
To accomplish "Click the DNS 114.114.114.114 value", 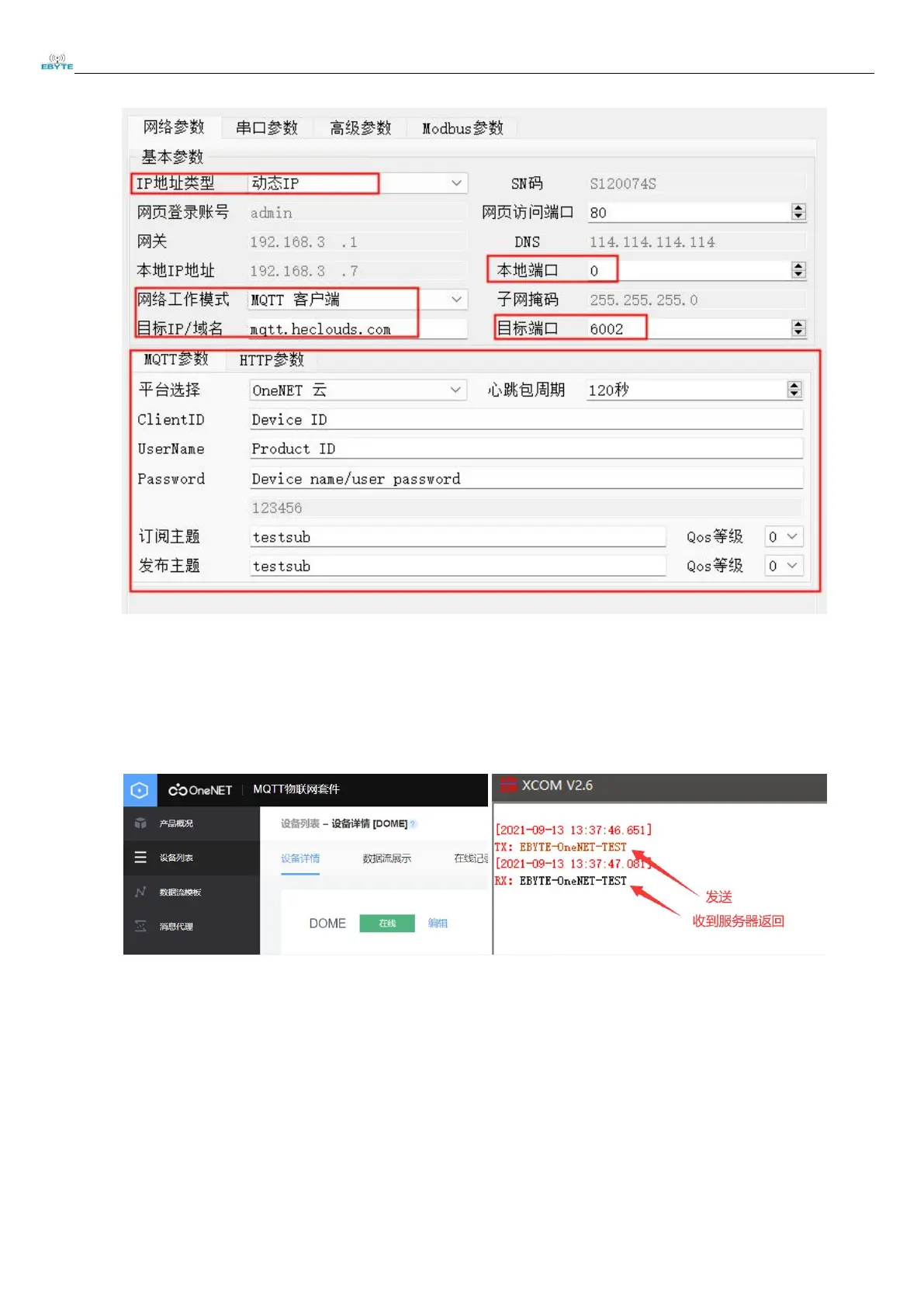I will point(652,242).
